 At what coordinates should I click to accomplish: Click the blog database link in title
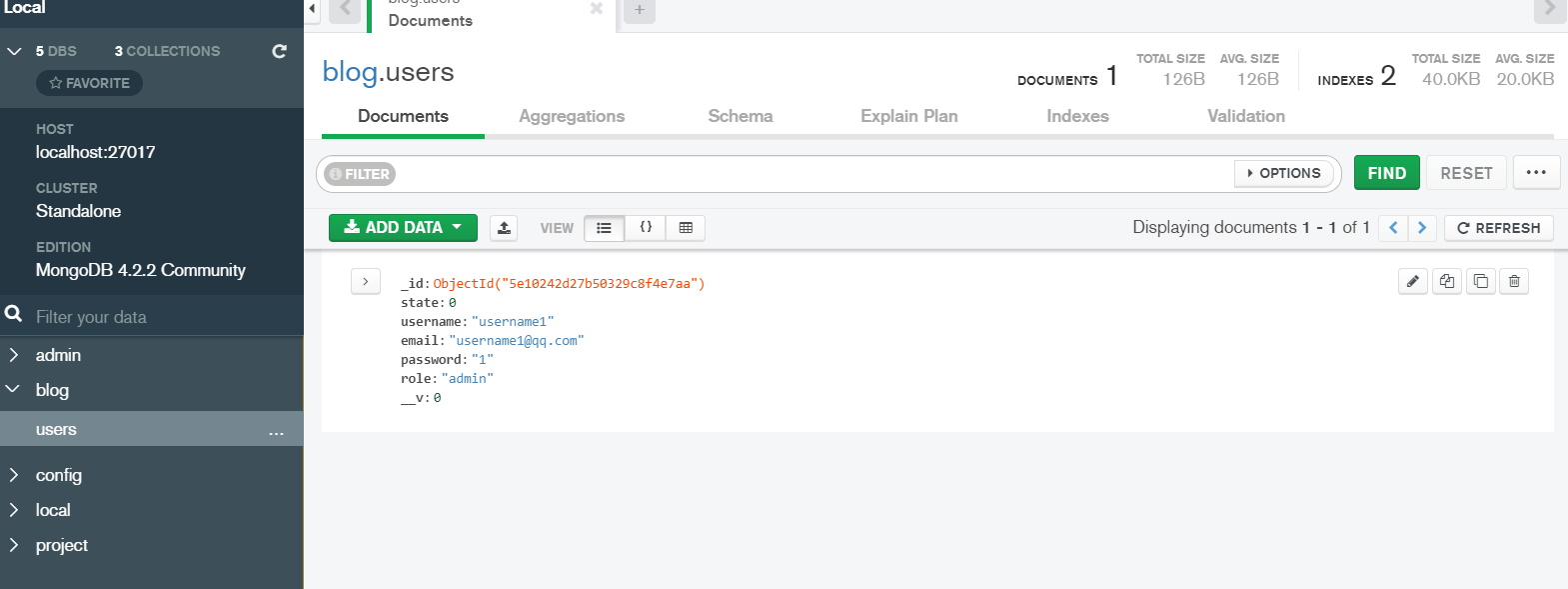coord(350,72)
